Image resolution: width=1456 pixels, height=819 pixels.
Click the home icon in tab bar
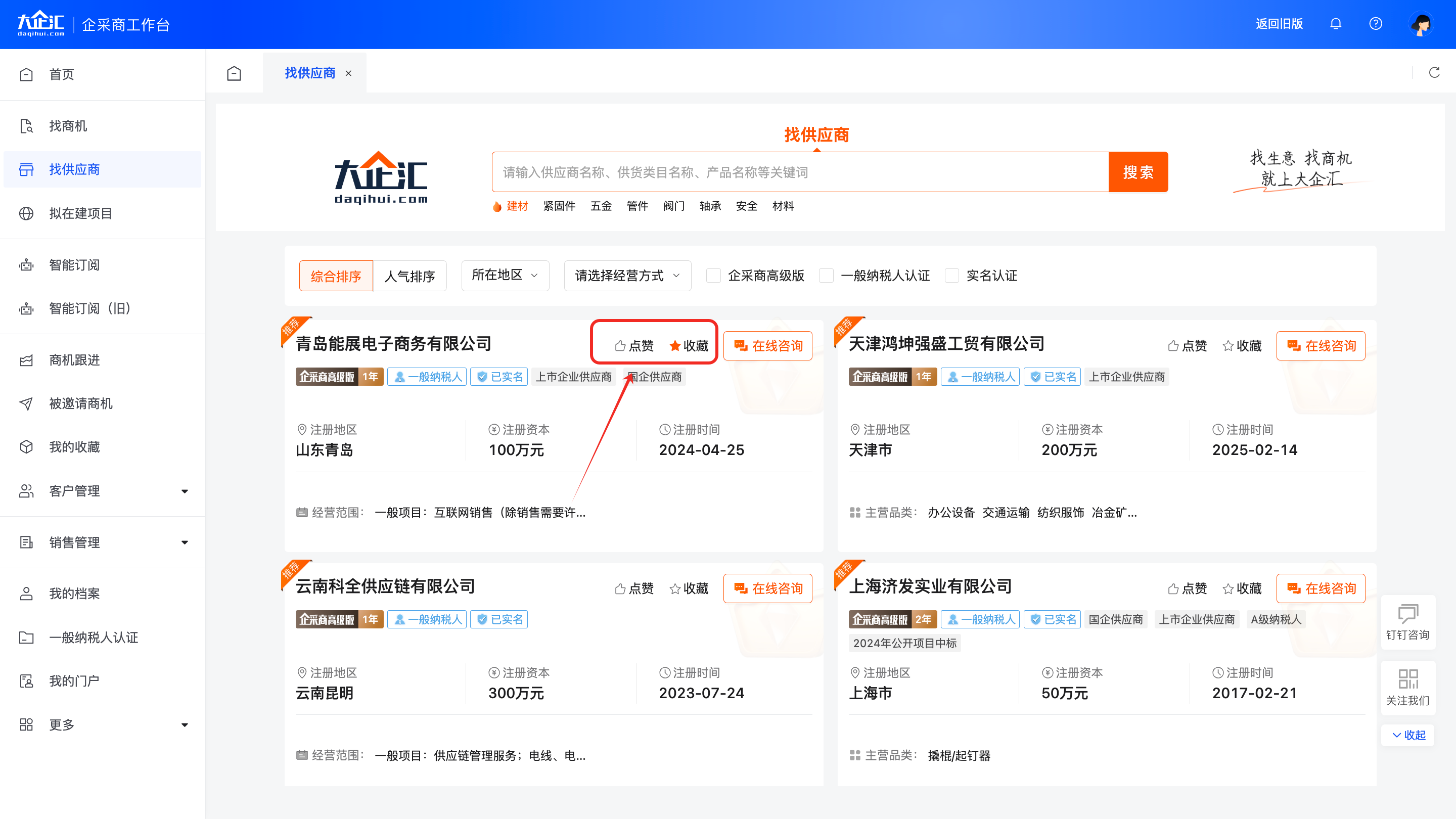(234, 73)
